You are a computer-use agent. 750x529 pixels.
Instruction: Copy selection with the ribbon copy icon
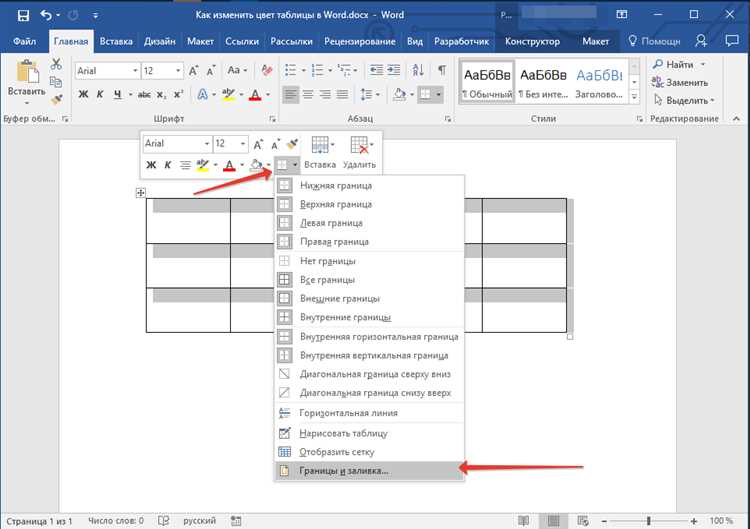click(56, 82)
